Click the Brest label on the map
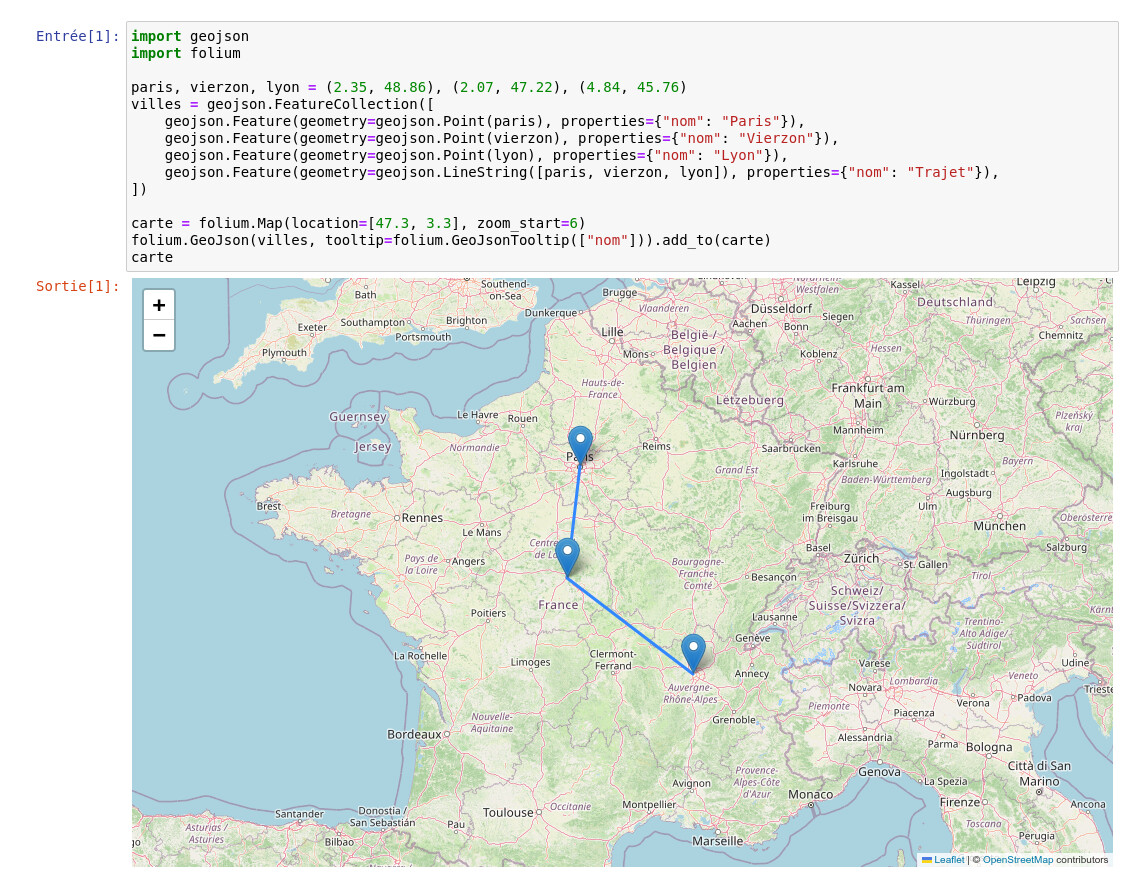The width and height of the screenshot is (1140, 893). click(268, 506)
